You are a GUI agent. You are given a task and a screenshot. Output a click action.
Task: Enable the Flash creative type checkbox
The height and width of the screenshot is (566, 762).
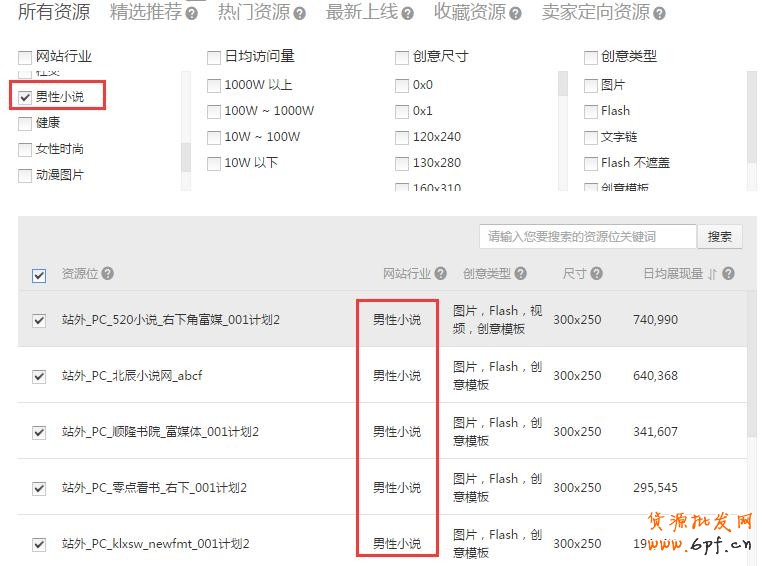pyautogui.click(x=591, y=111)
